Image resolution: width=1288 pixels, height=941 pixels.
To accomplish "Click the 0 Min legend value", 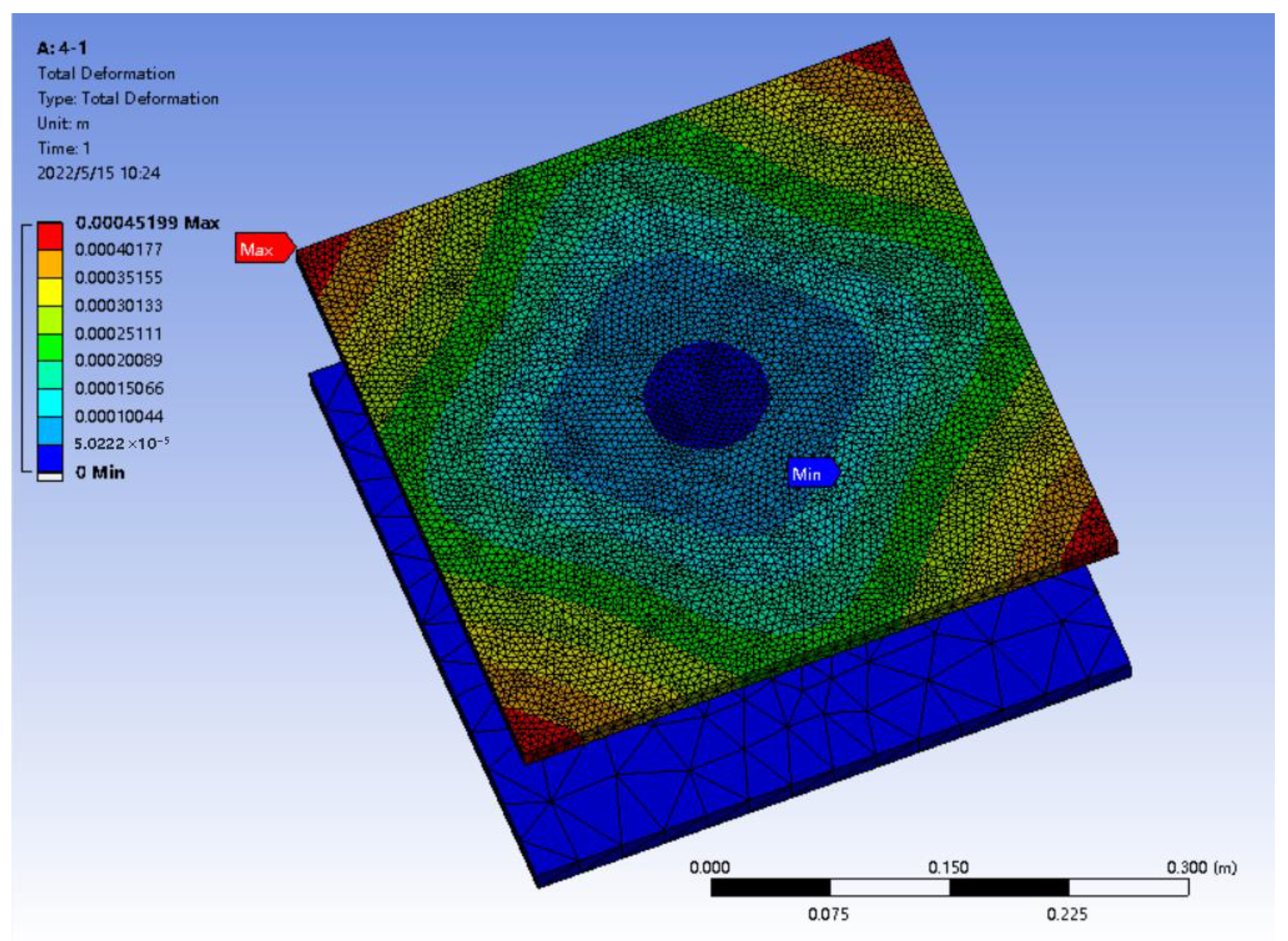I will (100, 472).
